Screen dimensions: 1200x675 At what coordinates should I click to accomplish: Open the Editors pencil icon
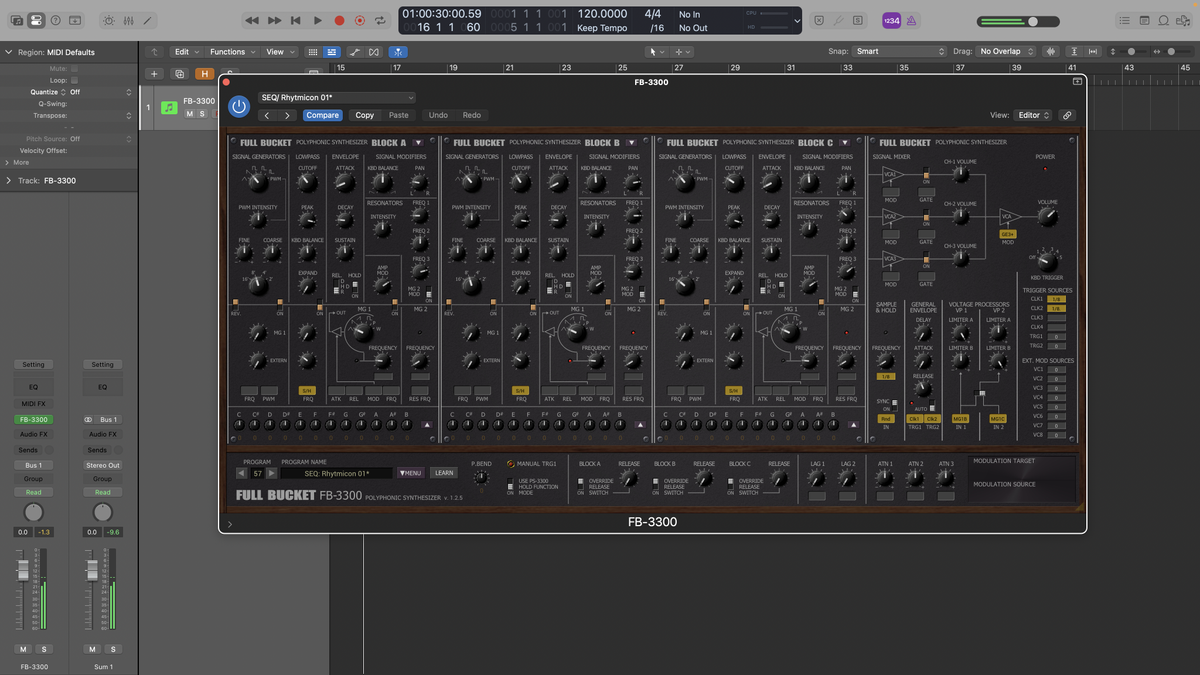click(x=148, y=20)
